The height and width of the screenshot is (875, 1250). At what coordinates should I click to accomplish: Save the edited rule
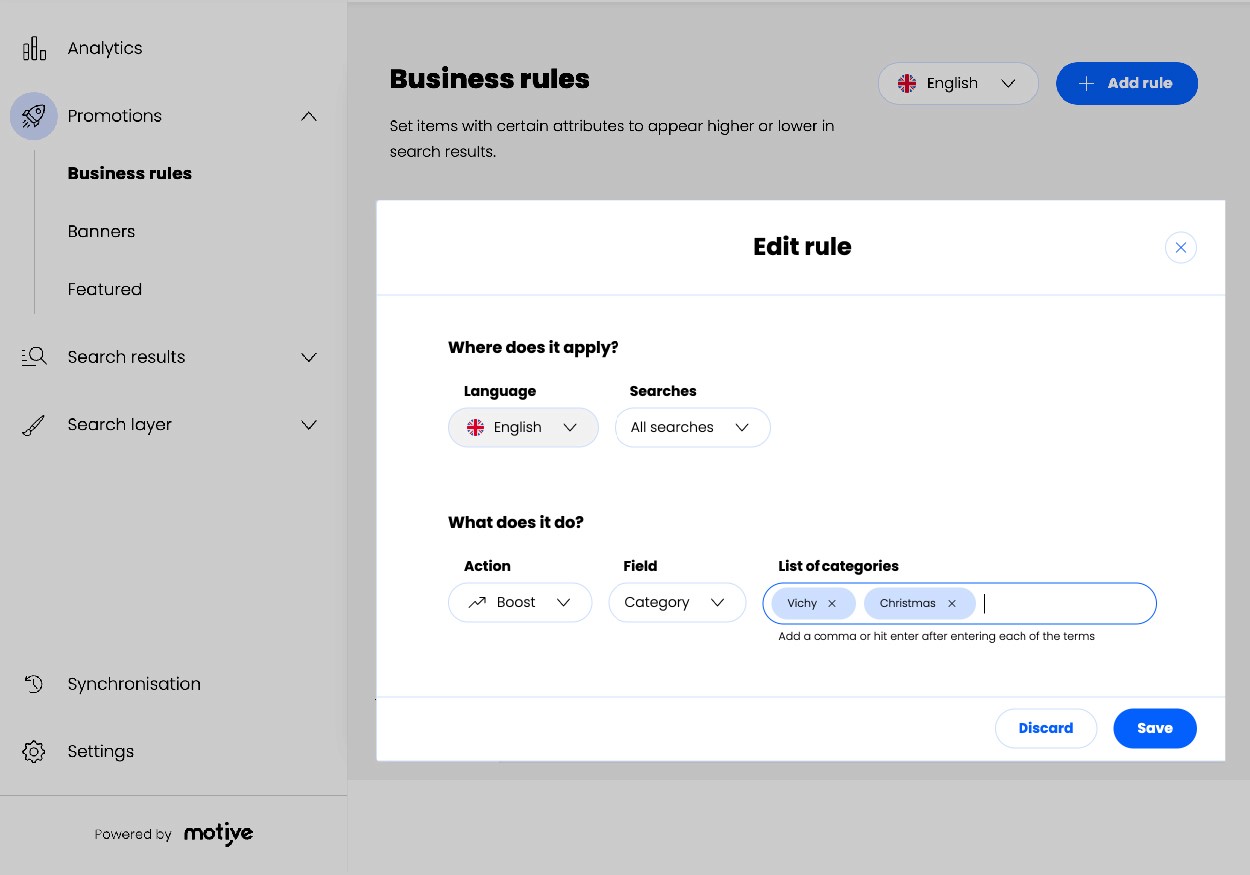[x=1155, y=728]
